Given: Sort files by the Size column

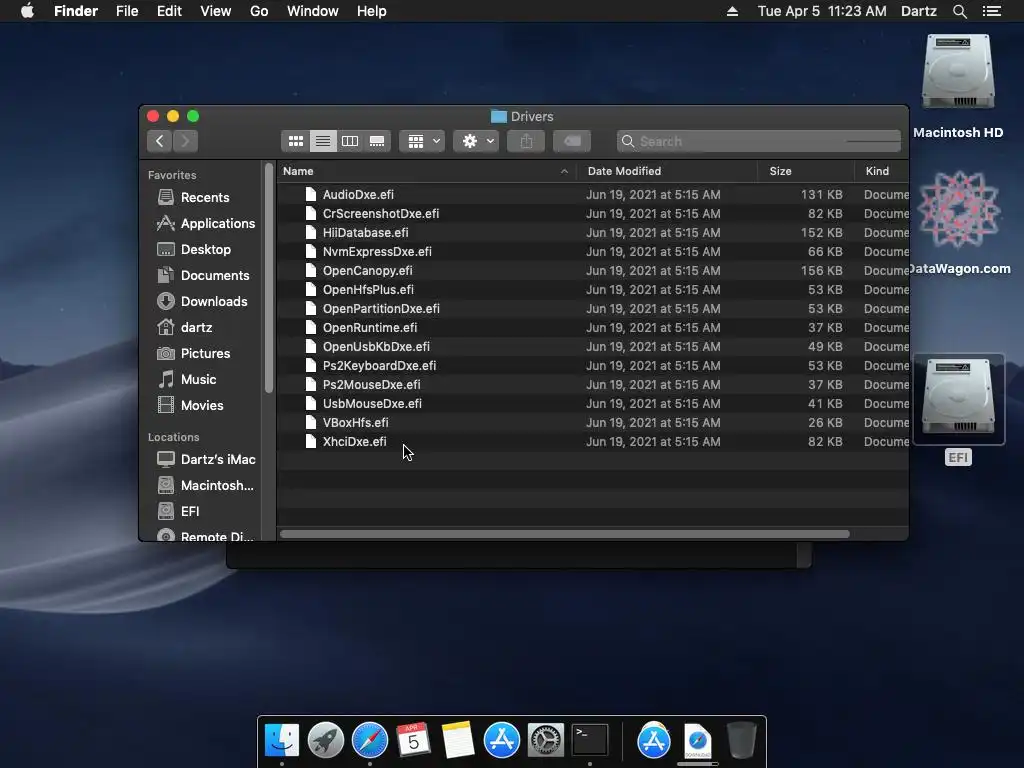Looking at the screenshot, I should (x=780, y=171).
